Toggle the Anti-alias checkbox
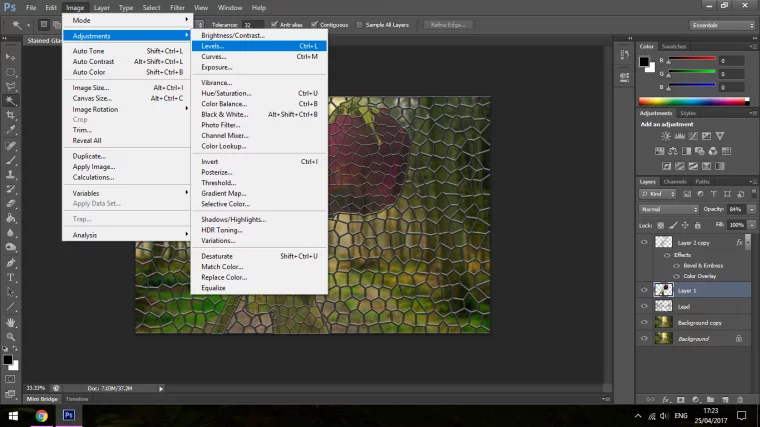Viewport: 760px width, 427px height. (x=274, y=25)
